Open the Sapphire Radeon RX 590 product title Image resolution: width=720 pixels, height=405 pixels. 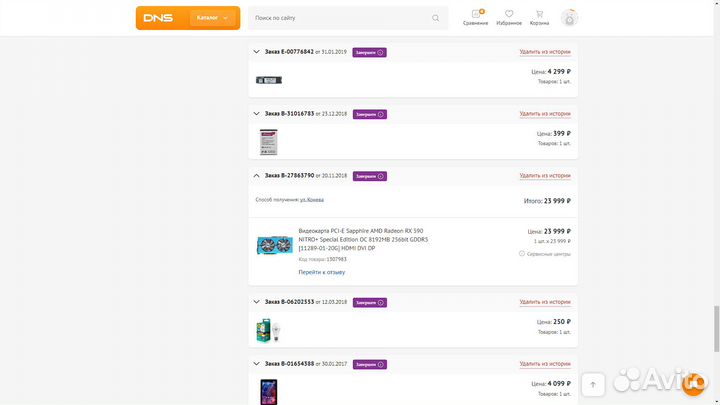(363, 239)
